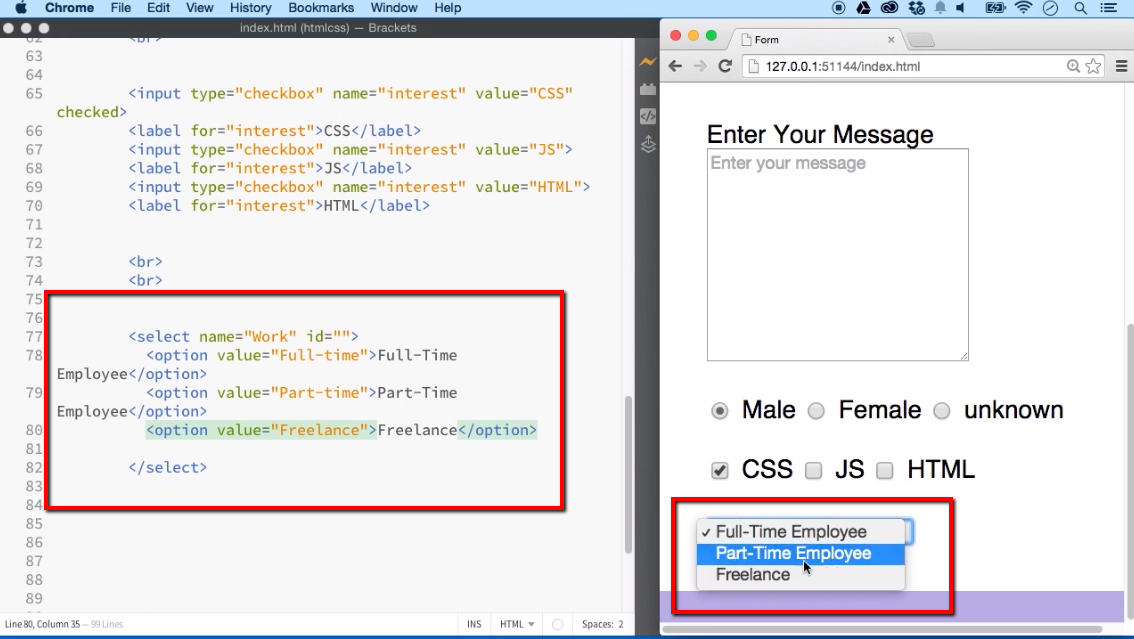Toggle the INS insert mode indicator
The image size is (1134, 639).
[474, 623]
